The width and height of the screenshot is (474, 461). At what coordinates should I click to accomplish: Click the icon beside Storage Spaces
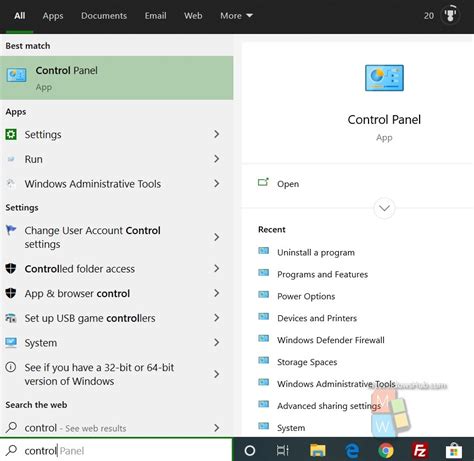click(x=263, y=360)
